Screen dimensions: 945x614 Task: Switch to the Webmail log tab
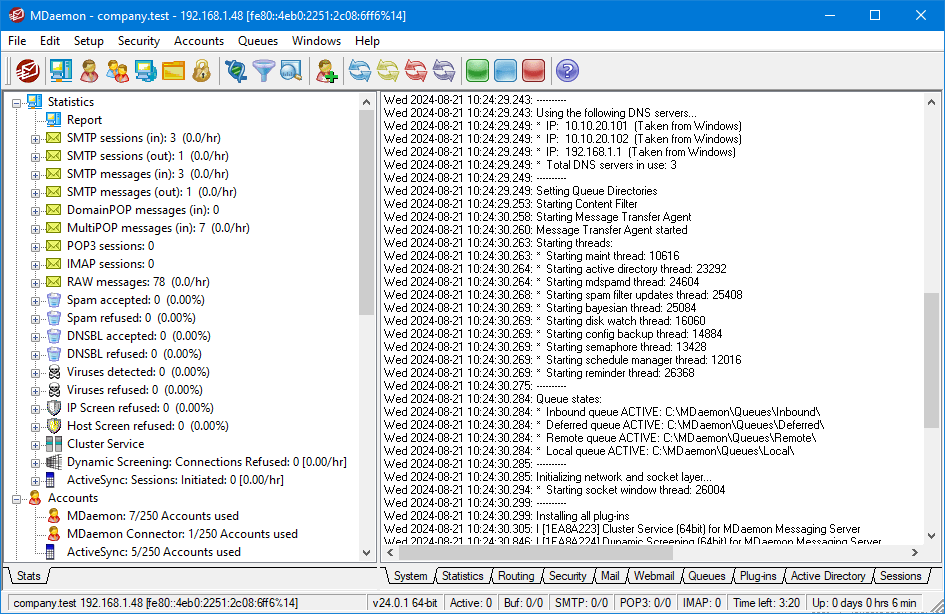[x=654, y=576]
